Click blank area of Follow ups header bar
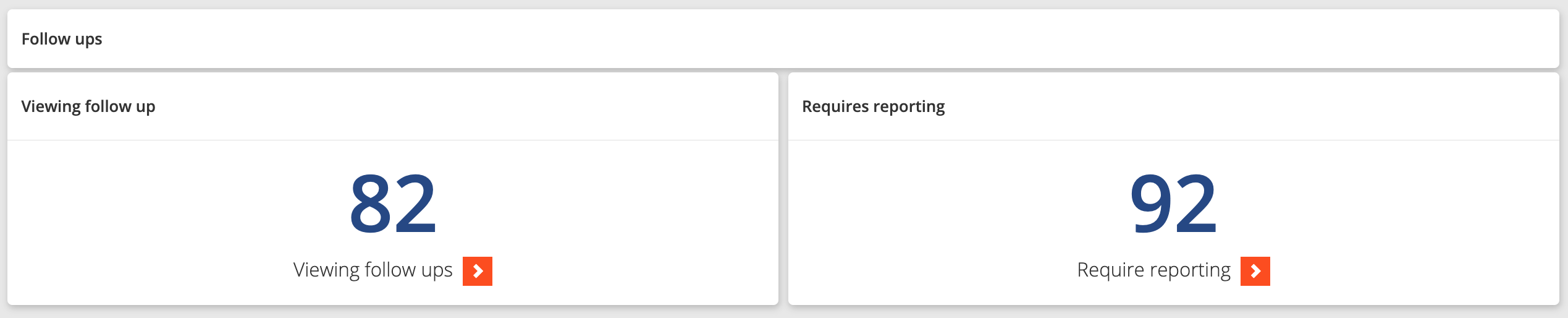Viewport: 1568px width, 318px height. [x=803, y=39]
